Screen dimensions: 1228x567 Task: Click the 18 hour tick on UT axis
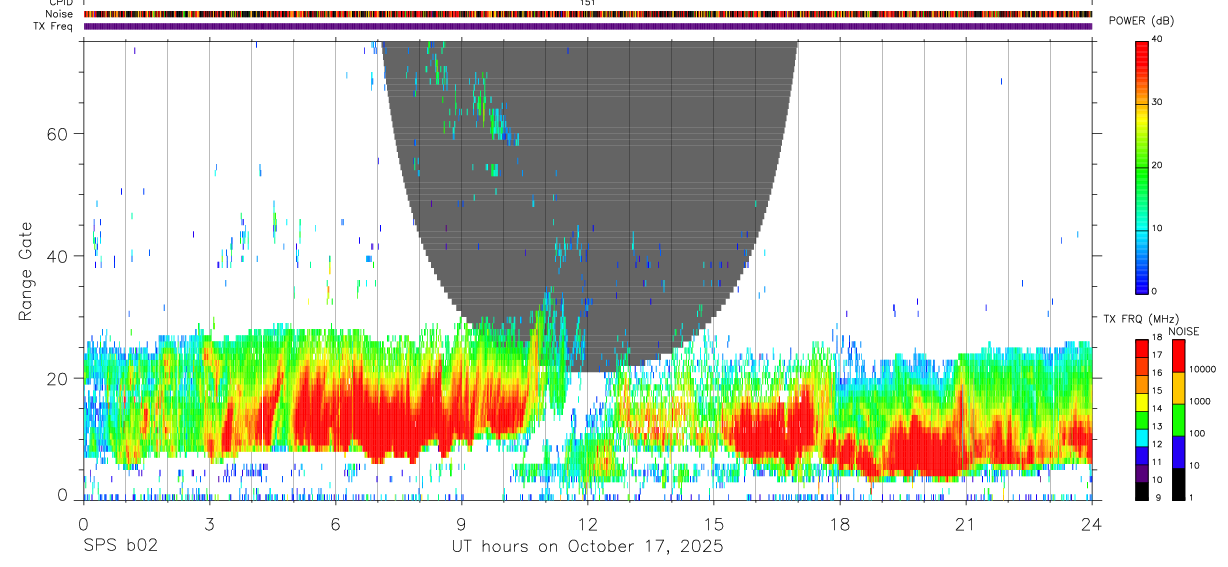point(840,523)
